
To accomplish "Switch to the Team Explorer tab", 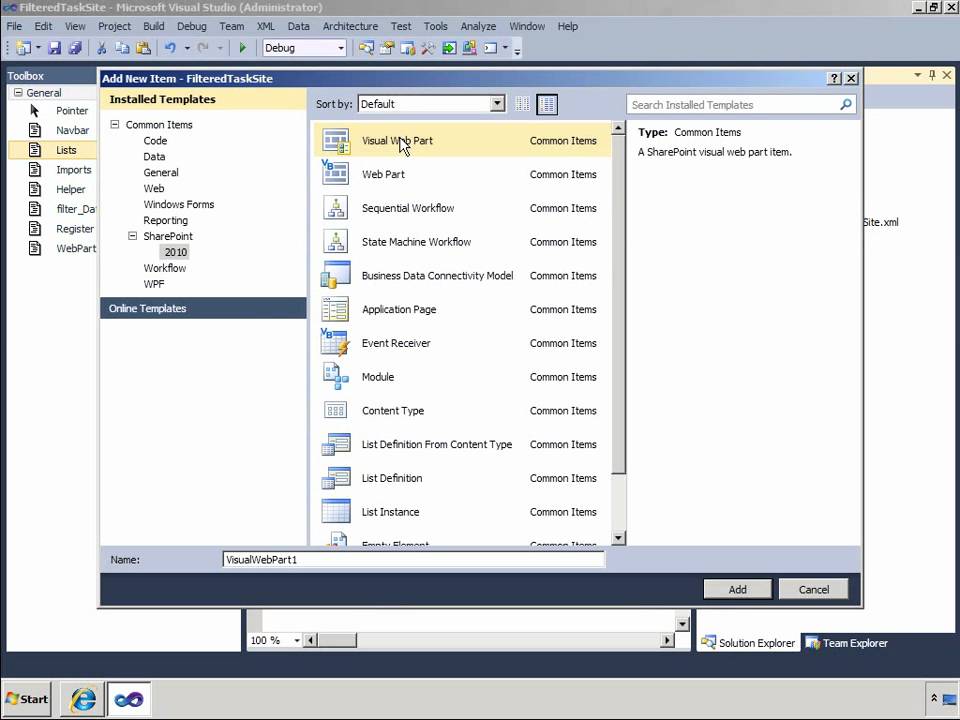I will [847, 643].
